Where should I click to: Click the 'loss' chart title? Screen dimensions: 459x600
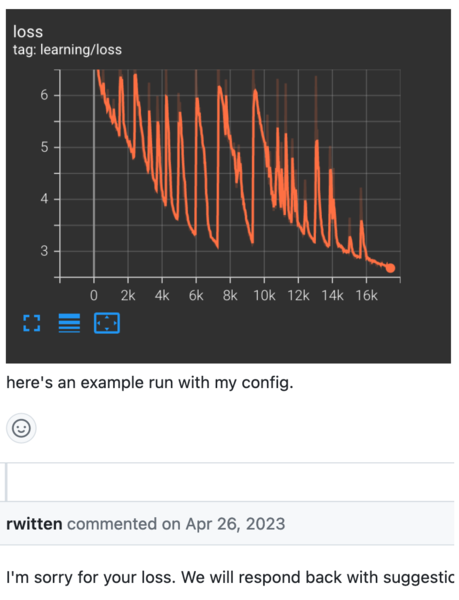[x=28, y=32]
